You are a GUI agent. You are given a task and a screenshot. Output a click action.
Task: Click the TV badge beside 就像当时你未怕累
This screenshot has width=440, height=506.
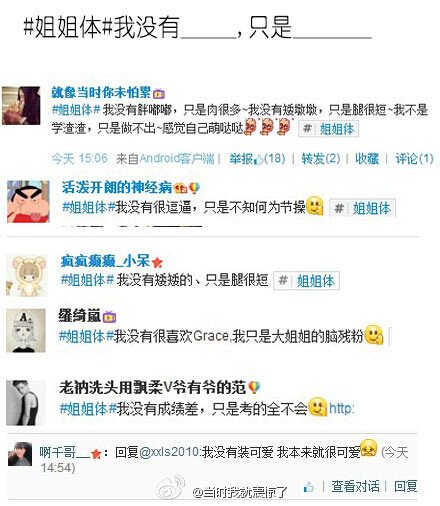tap(159, 94)
